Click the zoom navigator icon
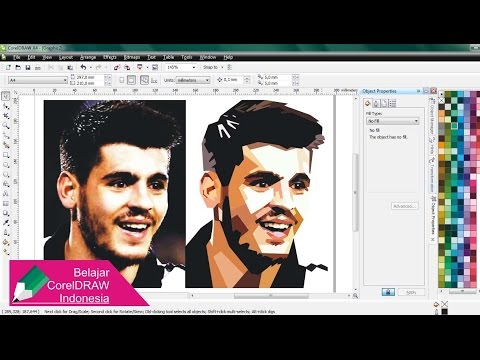The width and height of the screenshot is (480, 360). tap(355, 296)
